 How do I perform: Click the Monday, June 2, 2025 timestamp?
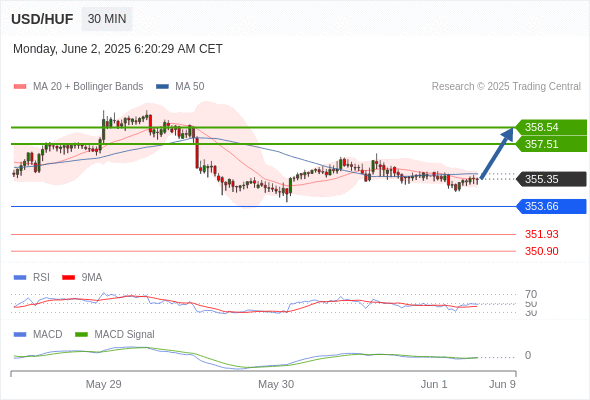(118, 49)
